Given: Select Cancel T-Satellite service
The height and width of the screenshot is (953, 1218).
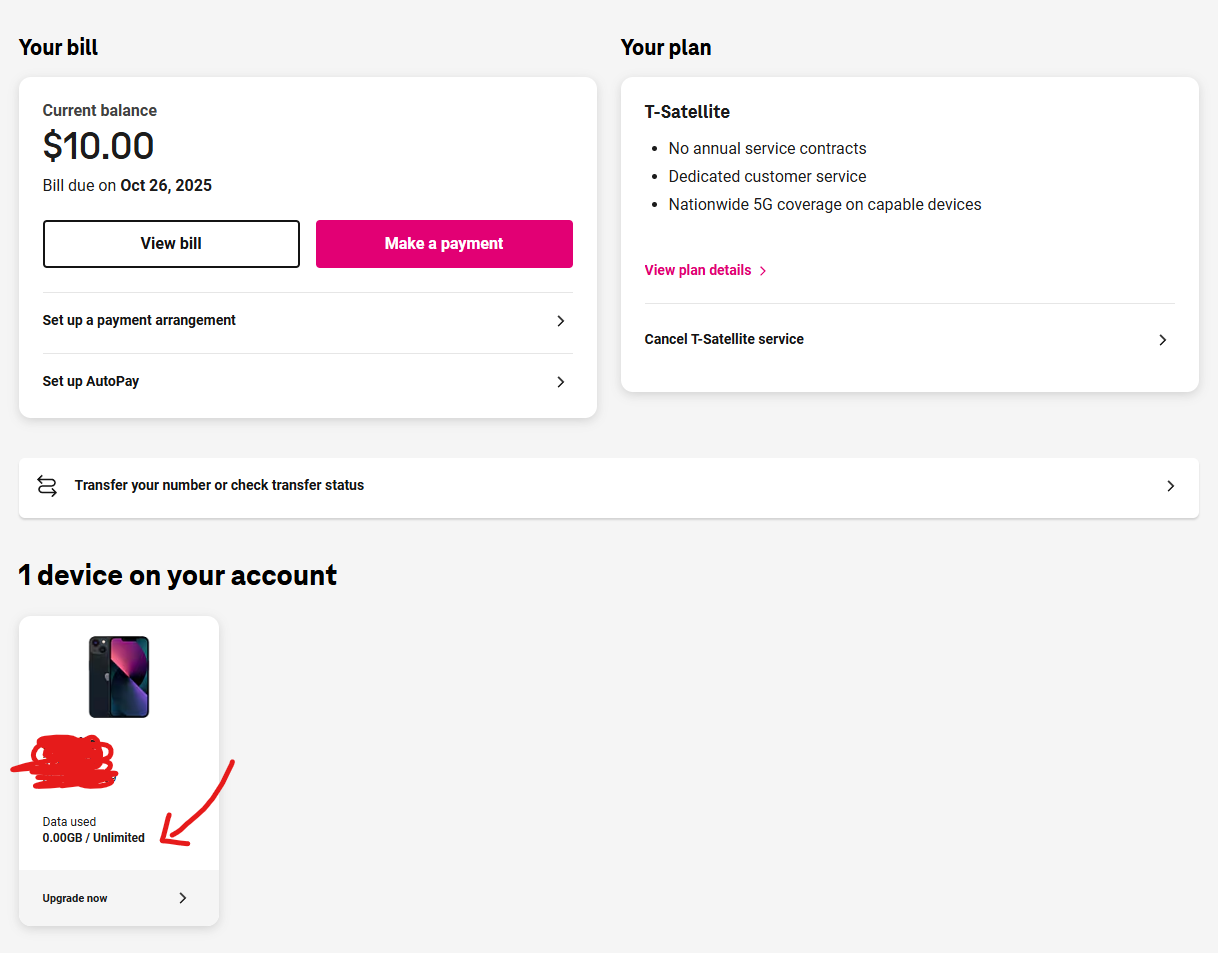Looking at the screenshot, I should point(724,340).
